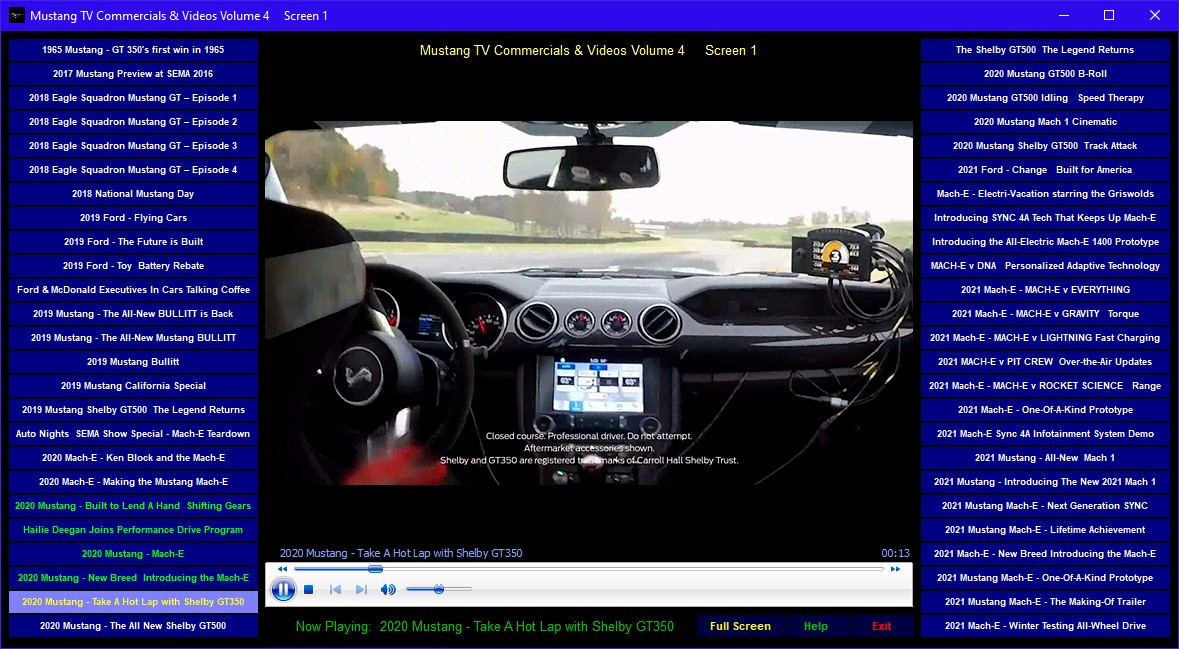Image resolution: width=1179 pixels, height=649 pixels.
Task: Play MACH-E v LIGHTNING Fast Charging
Action: 1045,338
